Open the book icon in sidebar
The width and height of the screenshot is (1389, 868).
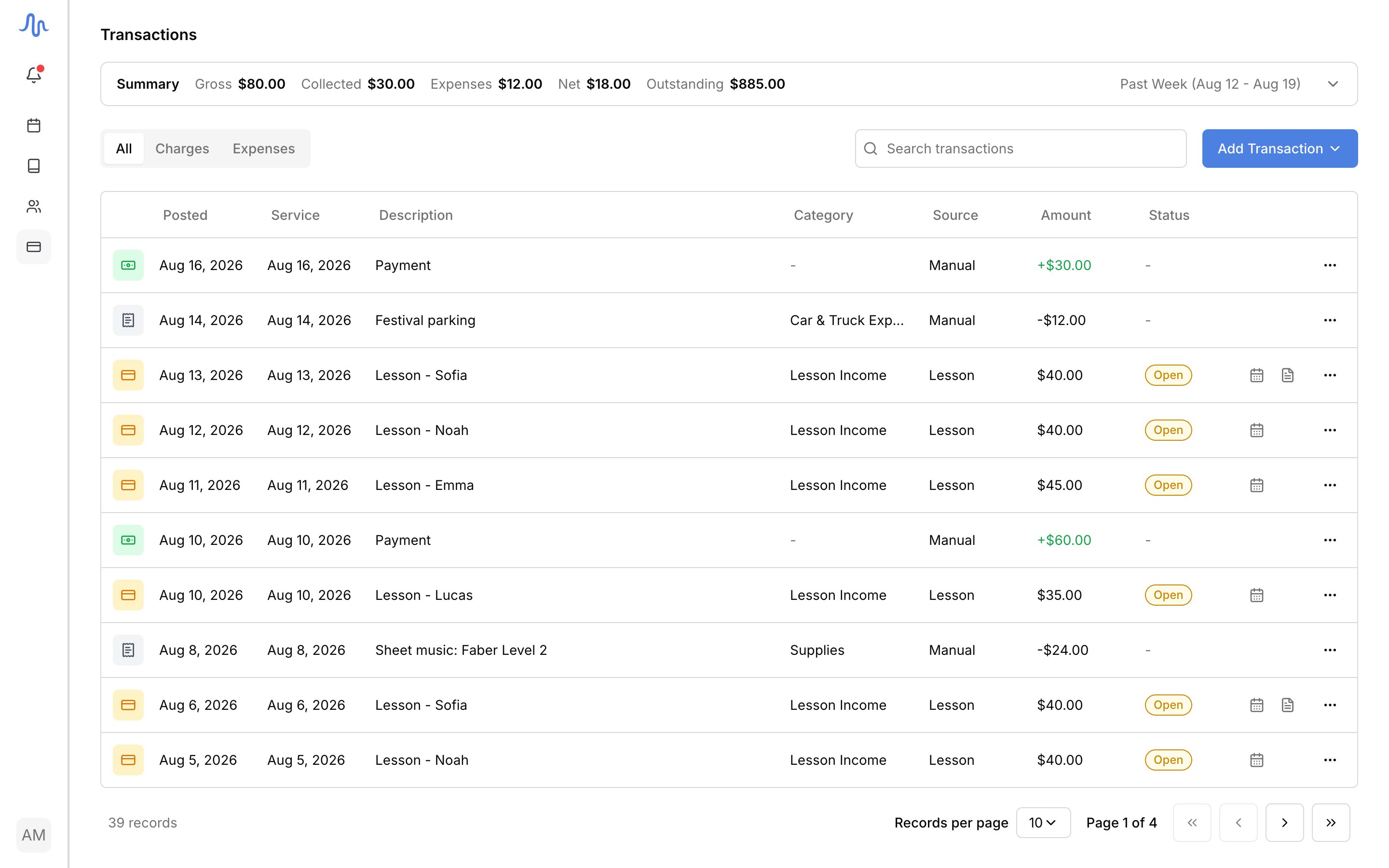(x=34, y=166)
